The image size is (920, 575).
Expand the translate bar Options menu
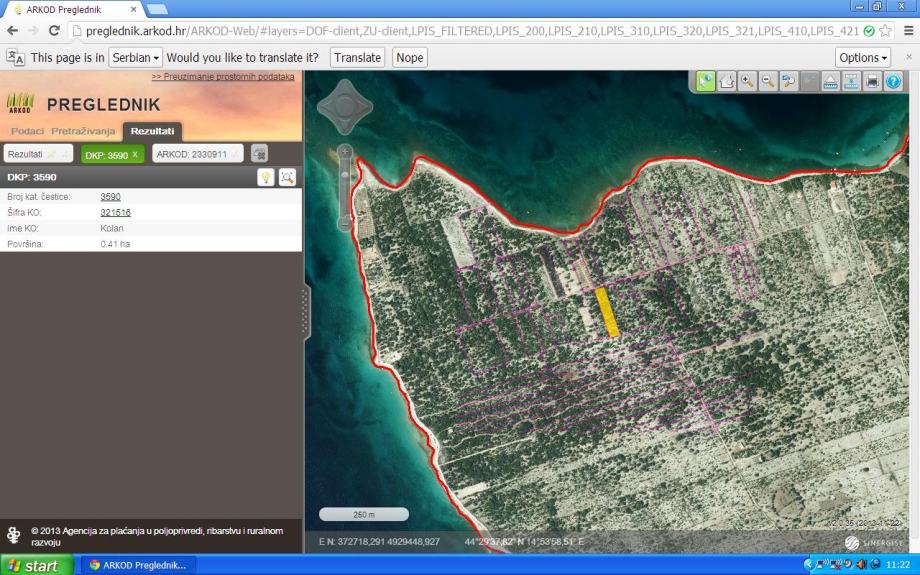click(862, 58)
